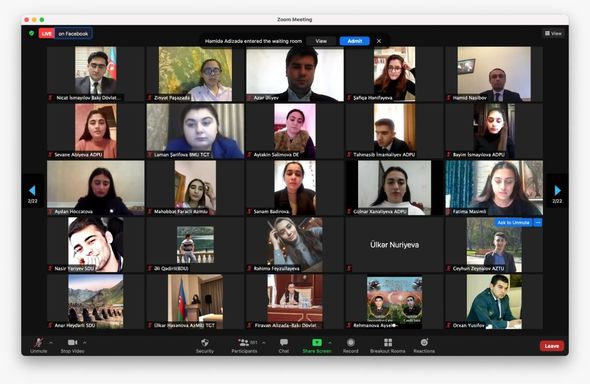
Task: Toggle Stop Video camera button
Action: click(72, 343)
